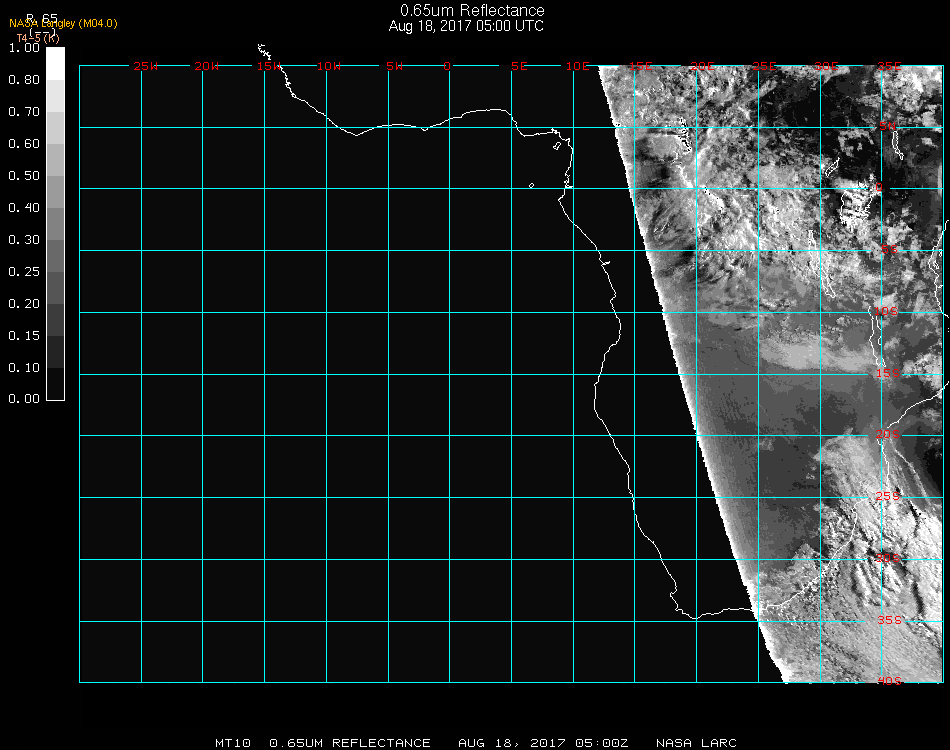Click the 15W longitude label
This screenshot has height=750, width=950.
(269, 66)
